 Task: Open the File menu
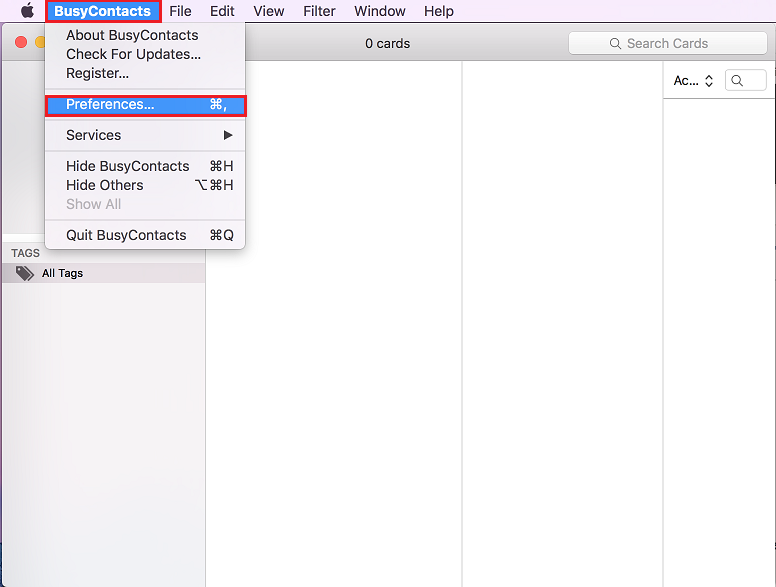coord(180,12)
